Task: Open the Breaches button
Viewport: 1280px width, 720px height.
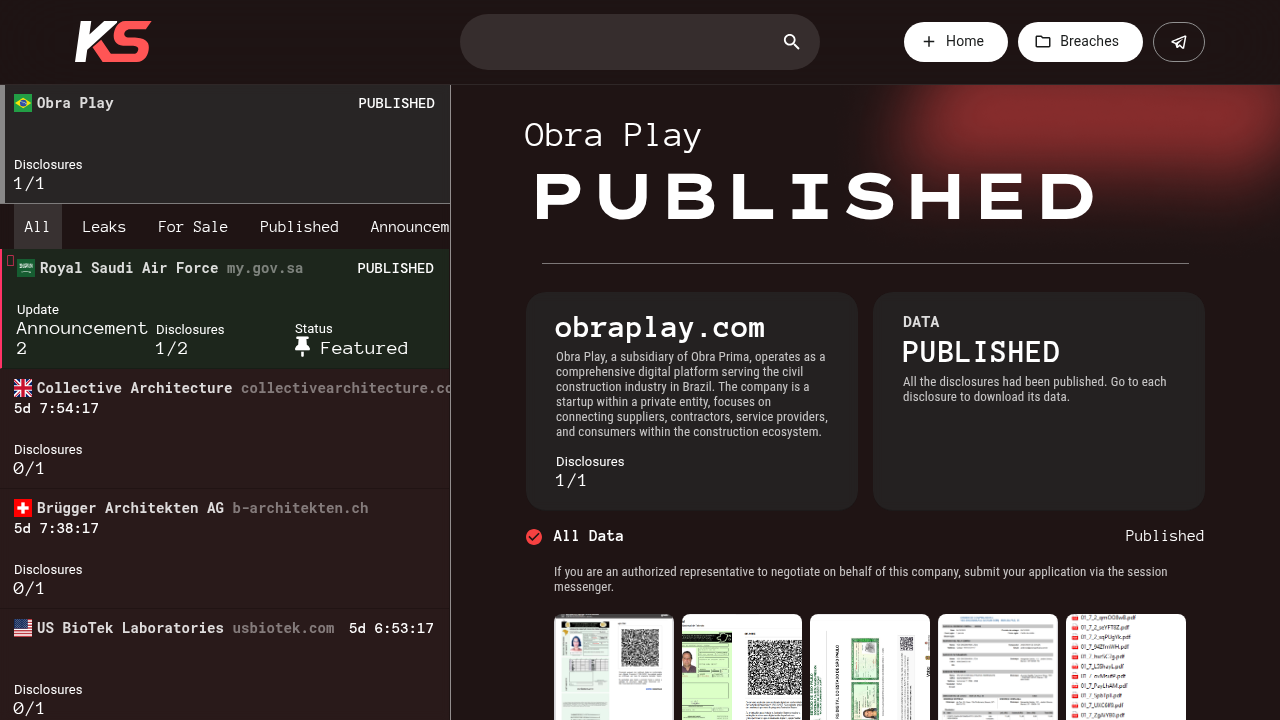Action: [x=1080, y=42]
